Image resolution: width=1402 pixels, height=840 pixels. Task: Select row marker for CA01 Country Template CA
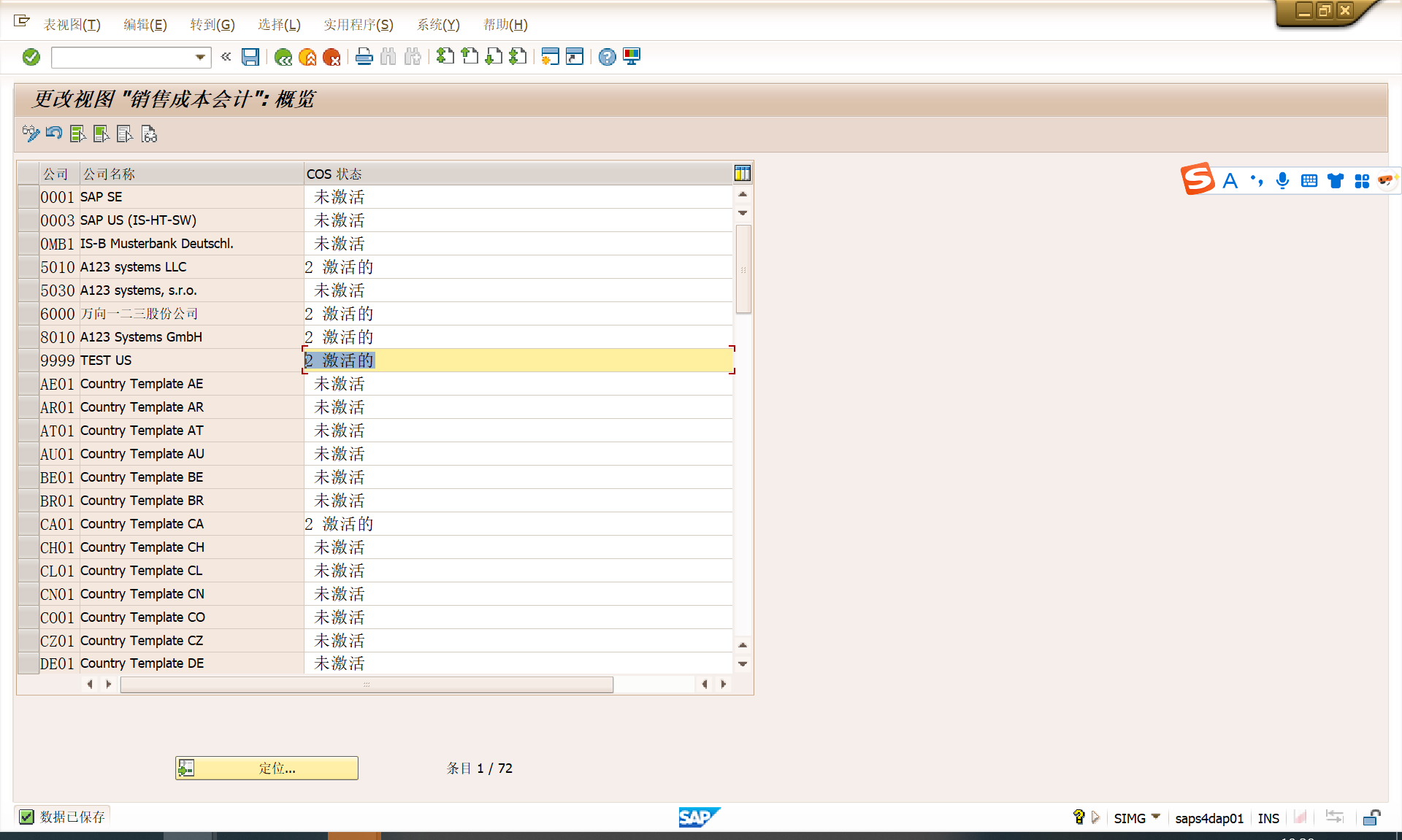(28, 524)
